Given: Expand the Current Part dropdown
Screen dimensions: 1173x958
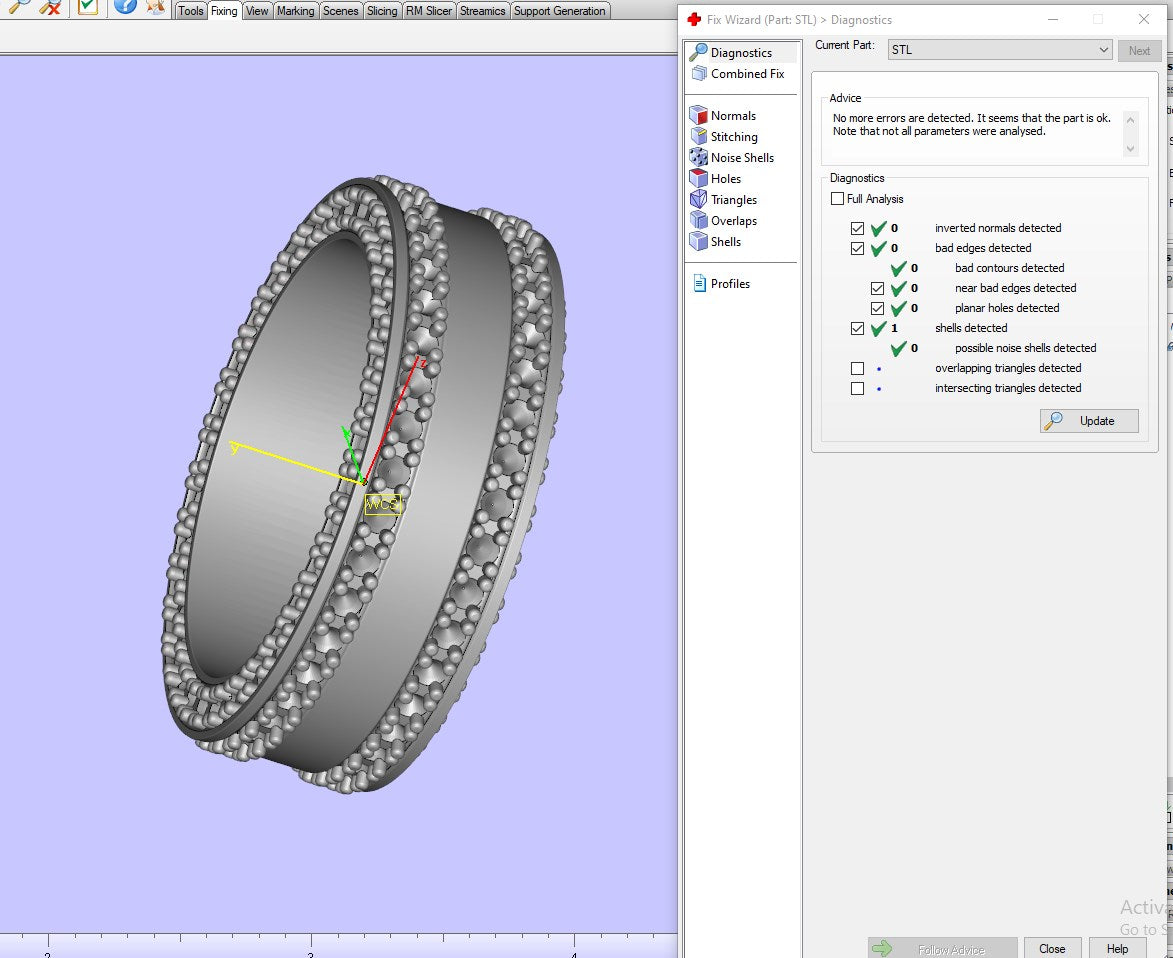Looking at the screenshot, I should [1103, 50].
